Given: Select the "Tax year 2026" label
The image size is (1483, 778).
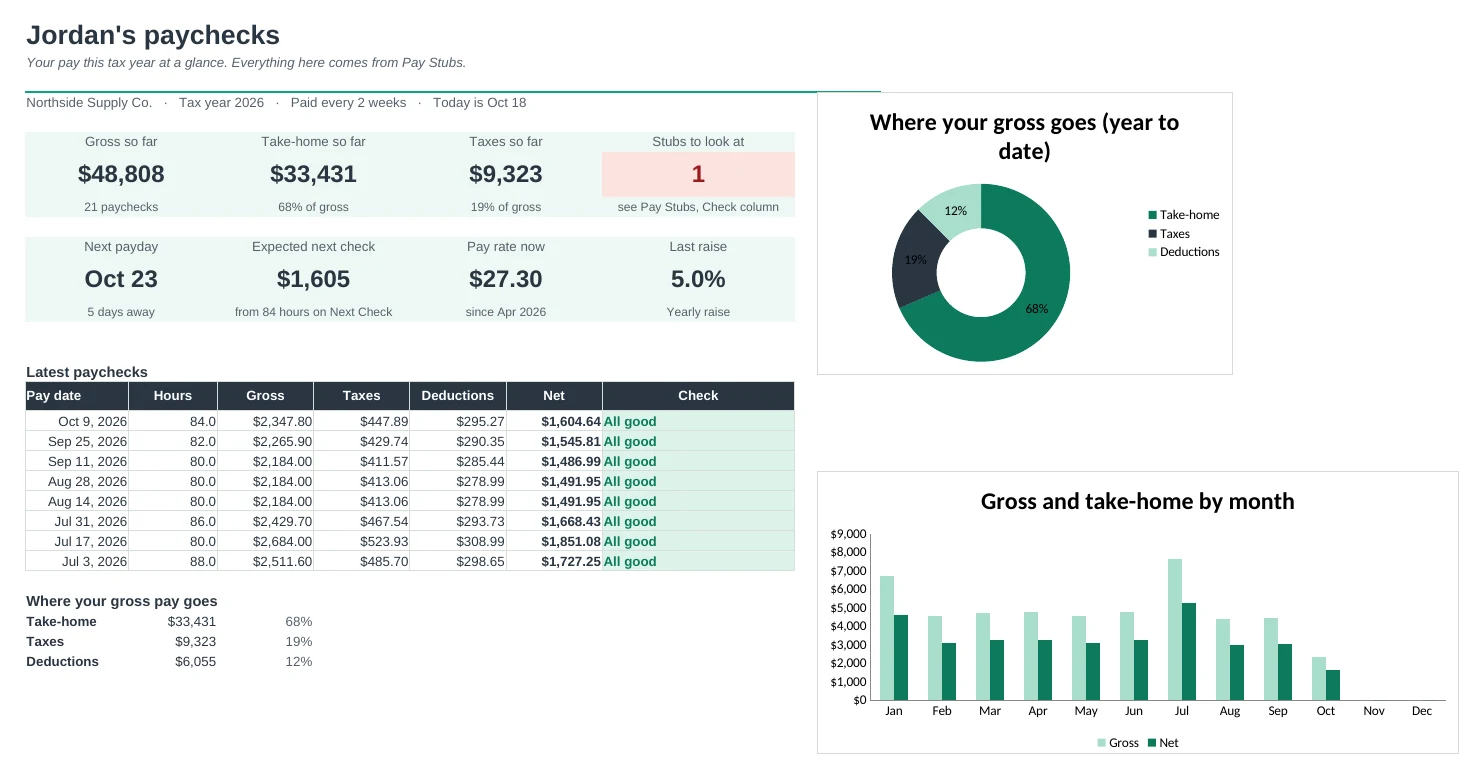Looking at the screenshot, I should (x=221, y=103).
